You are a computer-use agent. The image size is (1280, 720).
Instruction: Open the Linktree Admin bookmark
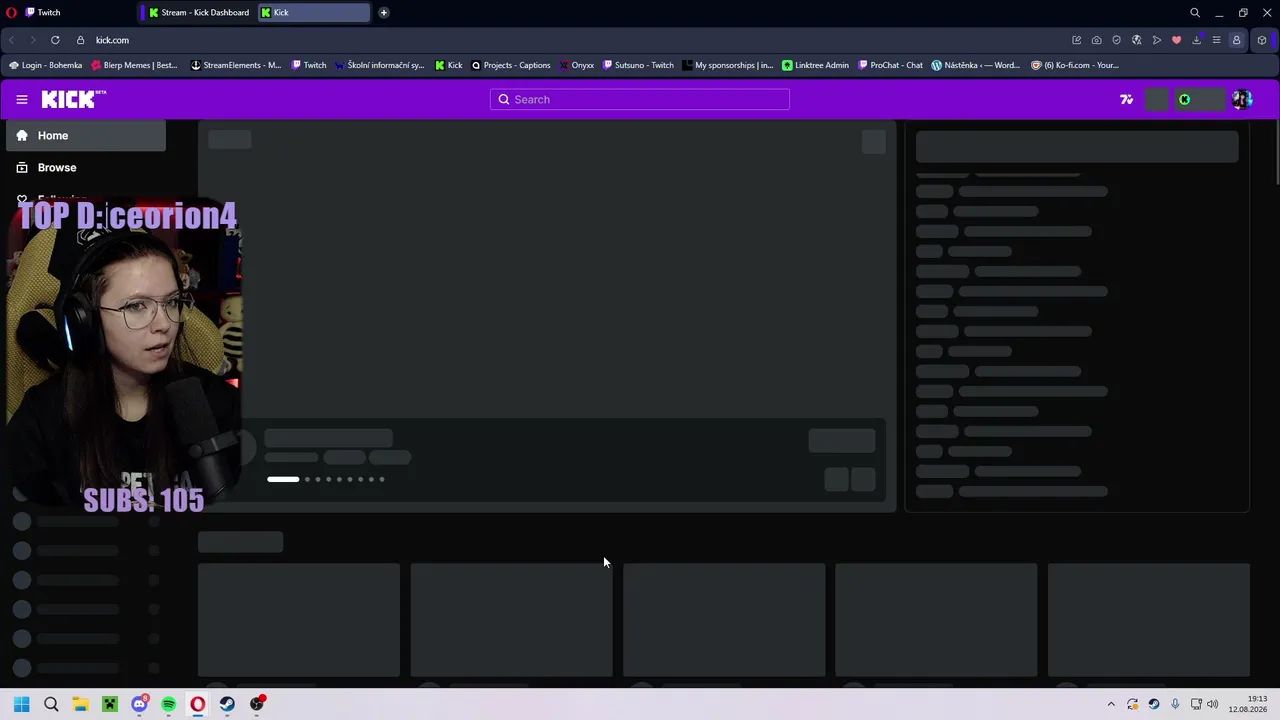tap(816, 65)
